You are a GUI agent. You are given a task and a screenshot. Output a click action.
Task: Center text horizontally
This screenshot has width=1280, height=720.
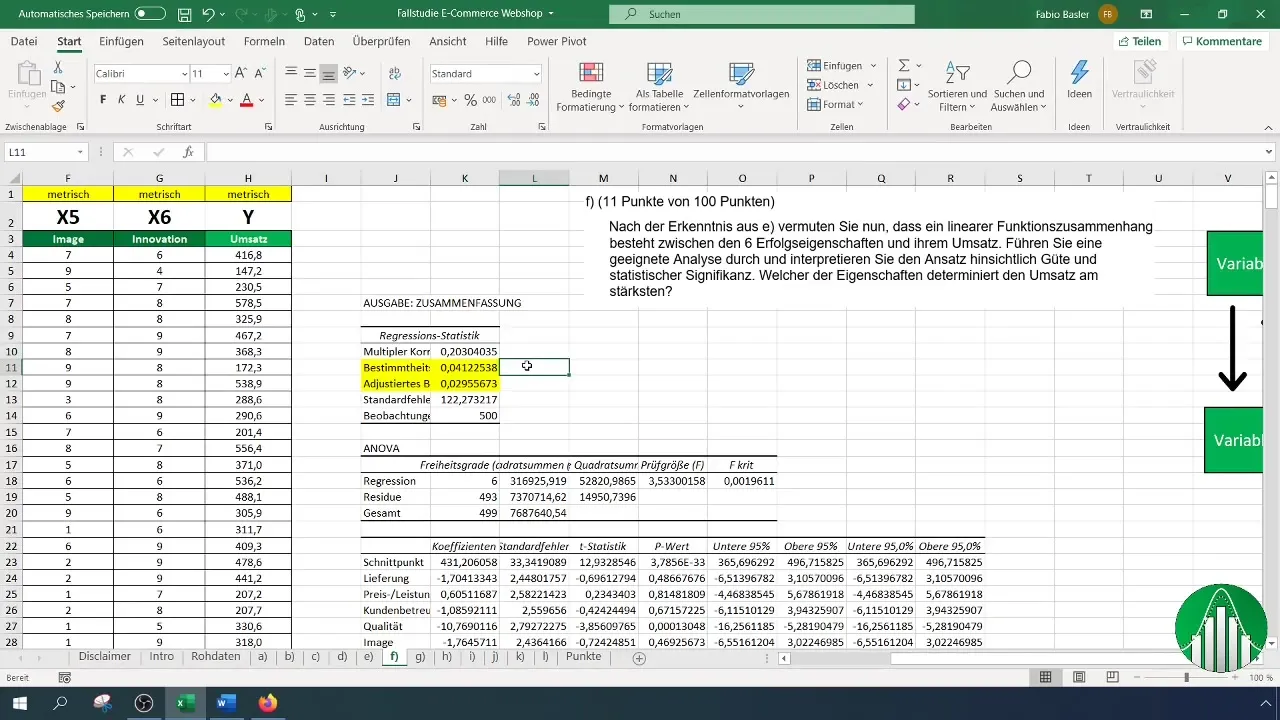pos(310,100)
